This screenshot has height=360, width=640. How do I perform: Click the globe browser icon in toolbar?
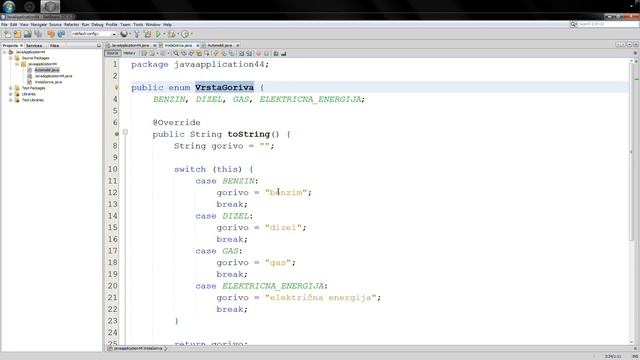pos(124,34)
